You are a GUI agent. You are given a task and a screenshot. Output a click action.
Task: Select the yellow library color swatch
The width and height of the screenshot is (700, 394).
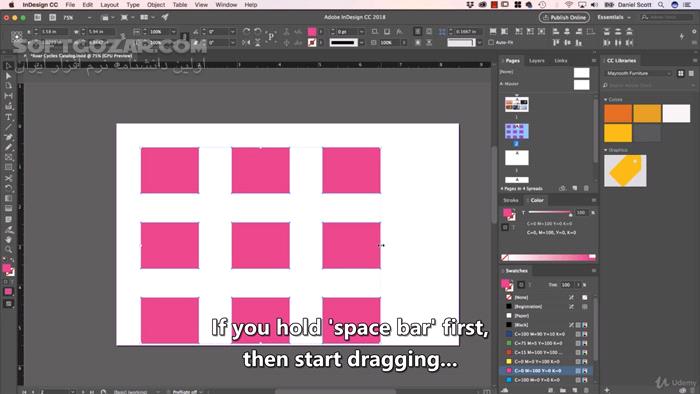tap(618, 133)
